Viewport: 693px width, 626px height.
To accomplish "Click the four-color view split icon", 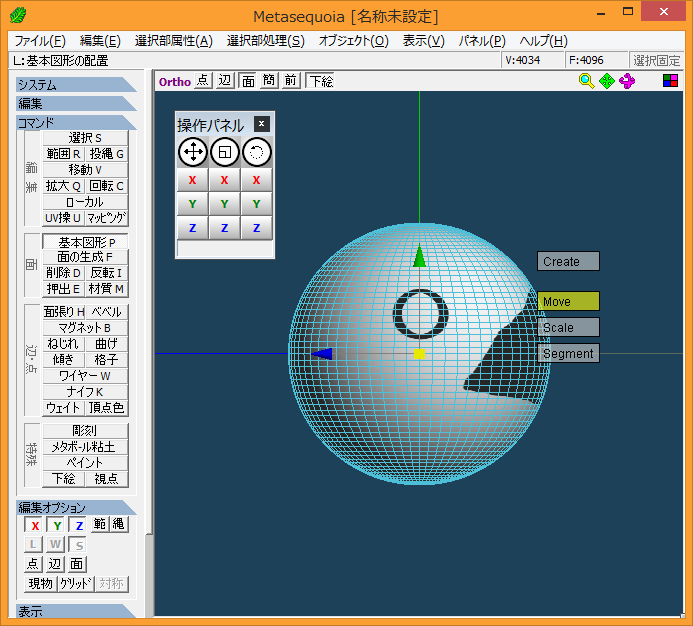I will point(670,80).
